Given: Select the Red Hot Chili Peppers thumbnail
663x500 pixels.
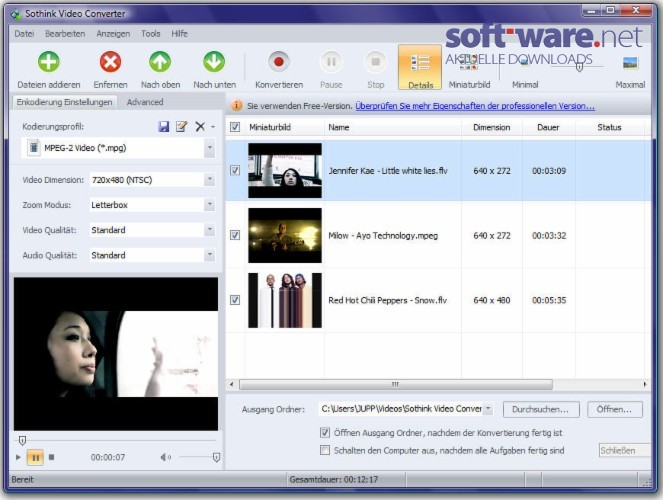Looking at the screenshot, I should pyautogui.click(x=285, y=300).
